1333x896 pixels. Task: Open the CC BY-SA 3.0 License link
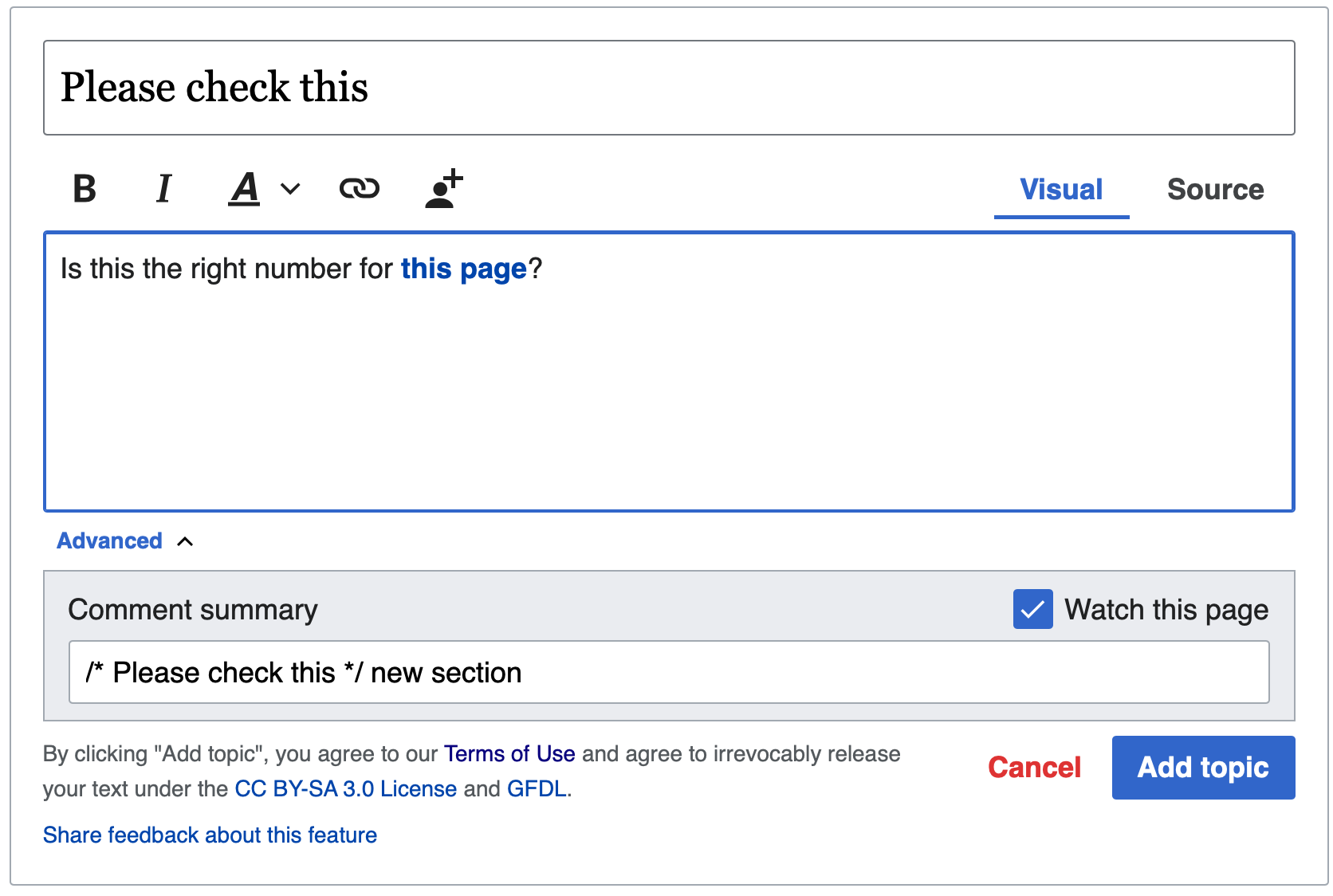click(345, 789)
